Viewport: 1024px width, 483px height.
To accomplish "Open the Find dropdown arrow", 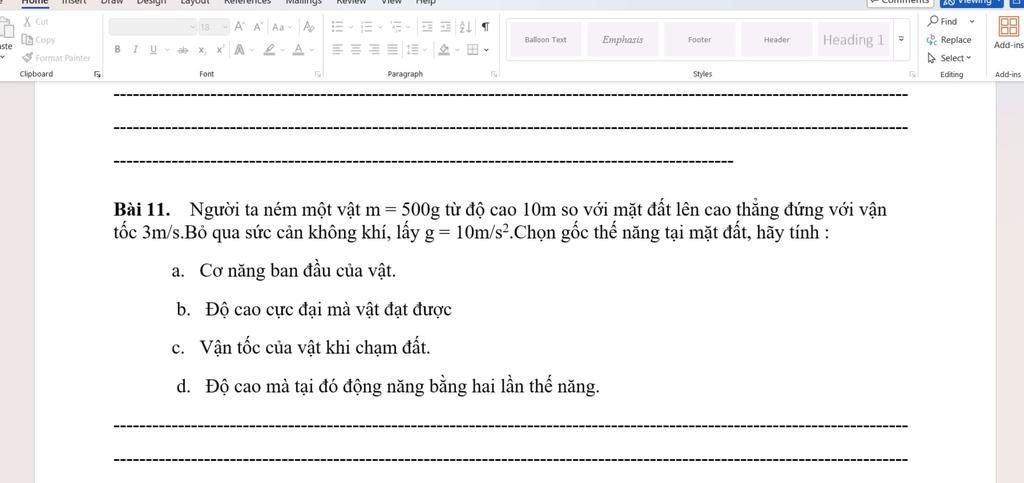I will [x=972, y=22].
